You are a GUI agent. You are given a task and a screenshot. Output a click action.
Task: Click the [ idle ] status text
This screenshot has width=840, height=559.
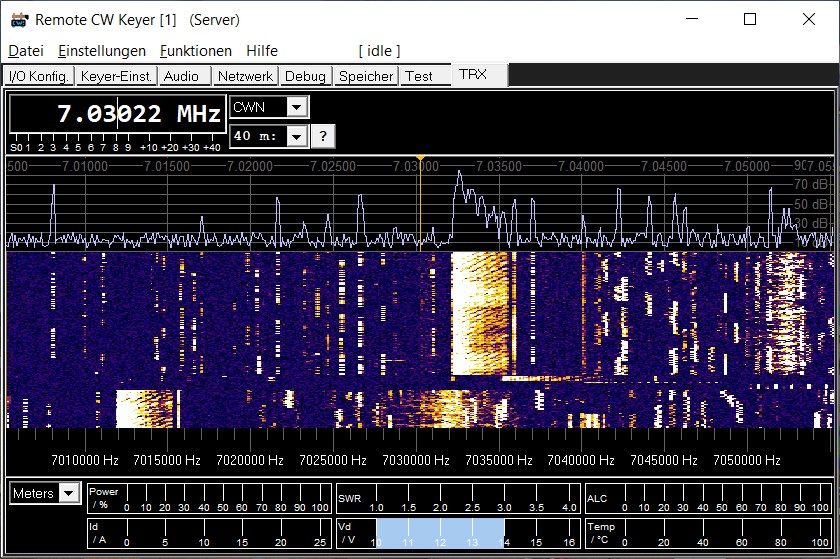pyautogui.click(x=379, y=51)
